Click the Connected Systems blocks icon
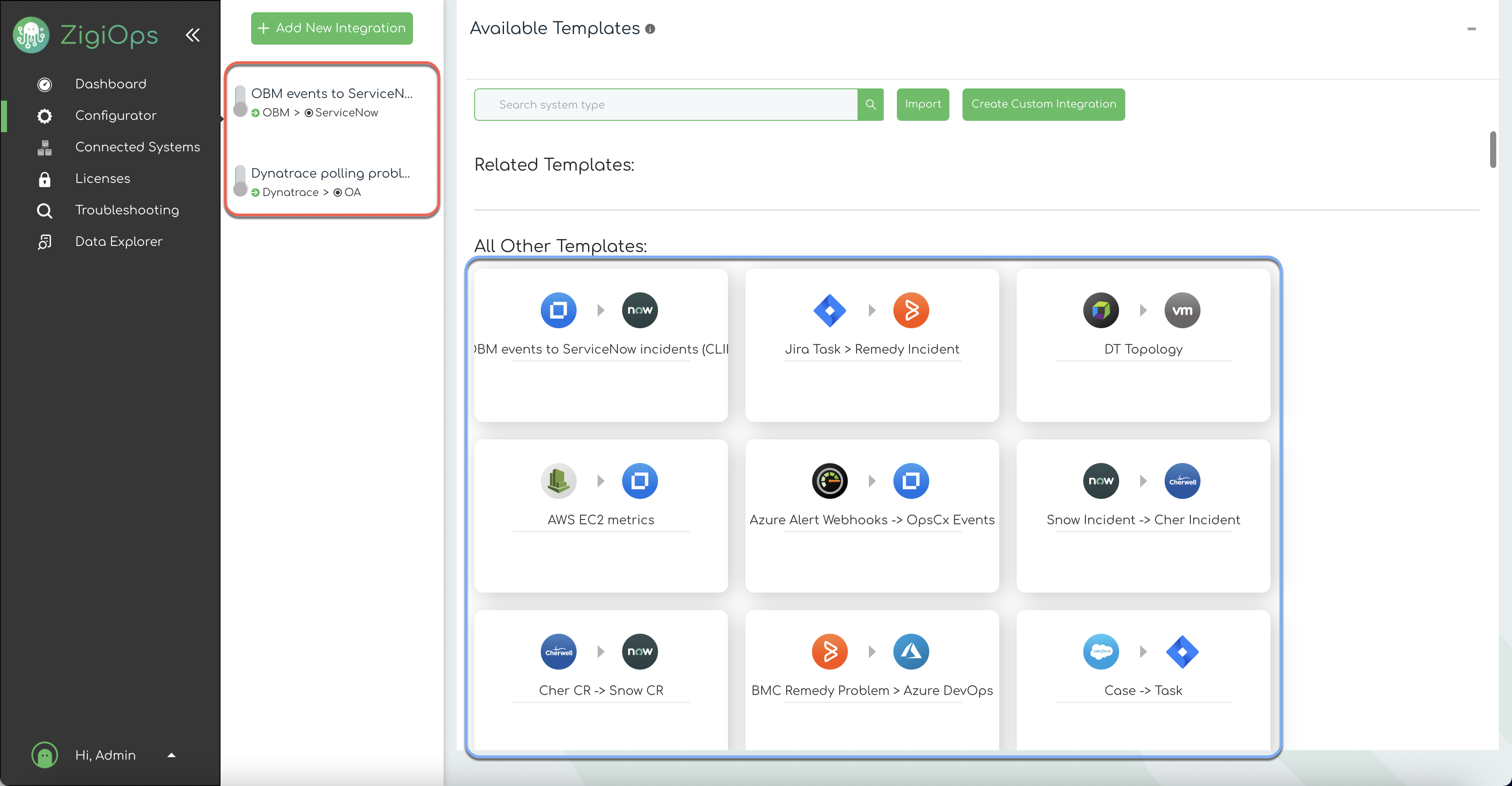The height and width of the screenshot is (786, 1512). click(45, 147)
